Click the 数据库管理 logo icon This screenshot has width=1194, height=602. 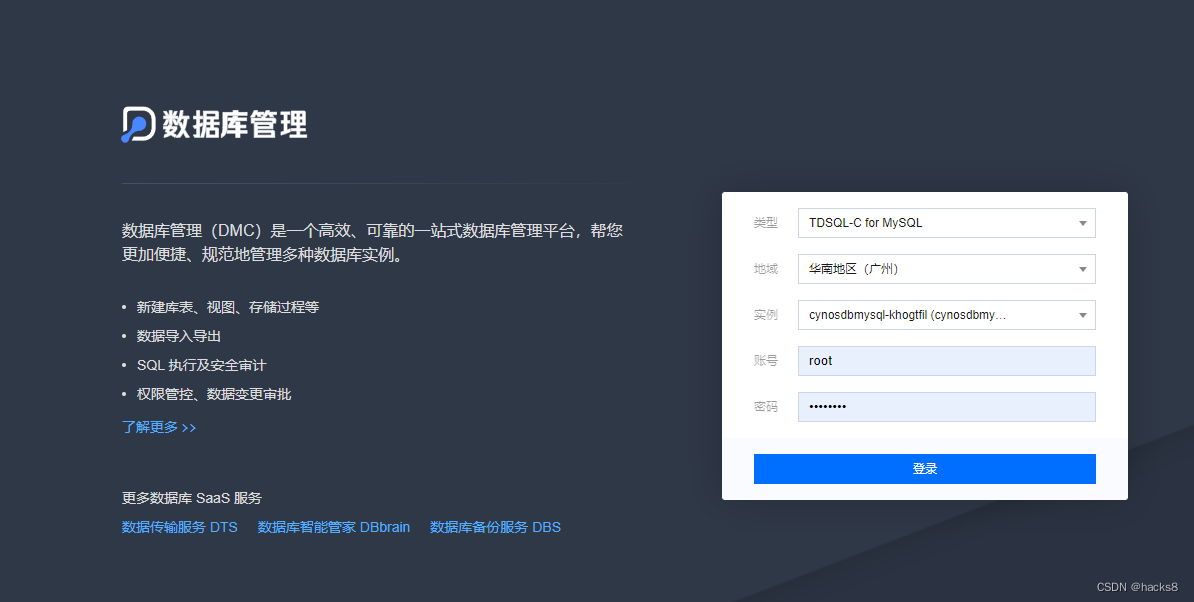(139, 124)
